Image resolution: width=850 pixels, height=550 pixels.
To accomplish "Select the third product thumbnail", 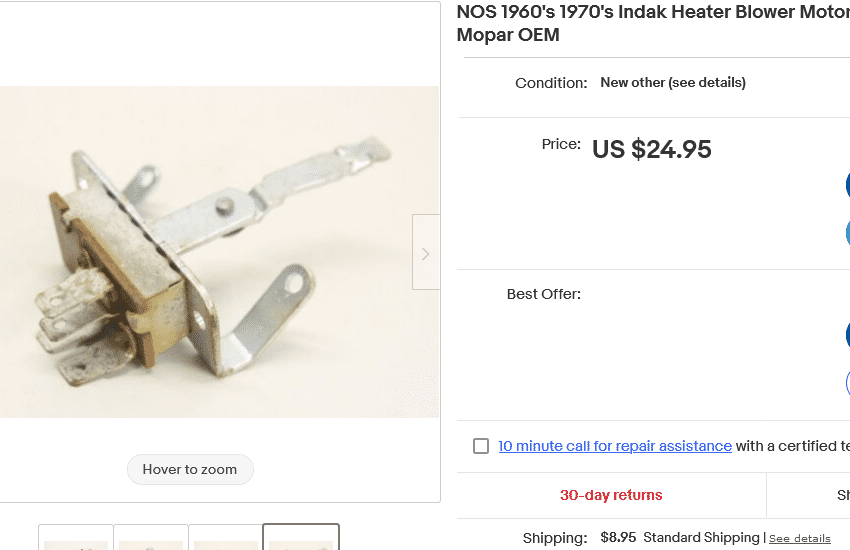I will coord(226,538).
